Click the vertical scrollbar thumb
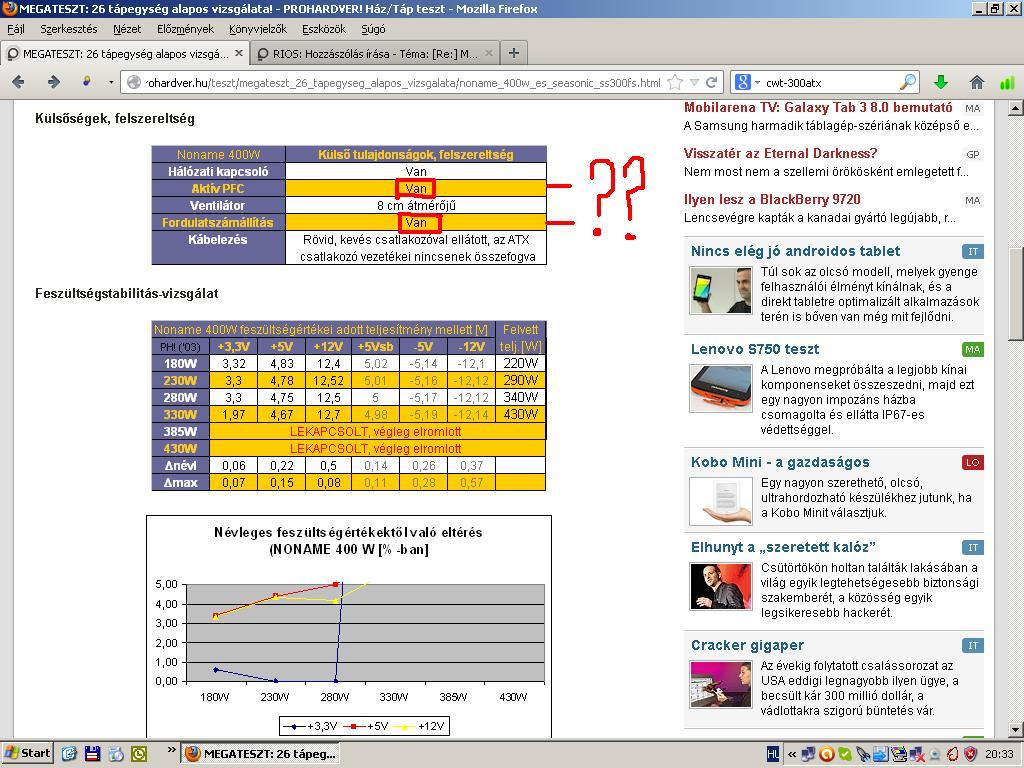 coord(1016,293)
